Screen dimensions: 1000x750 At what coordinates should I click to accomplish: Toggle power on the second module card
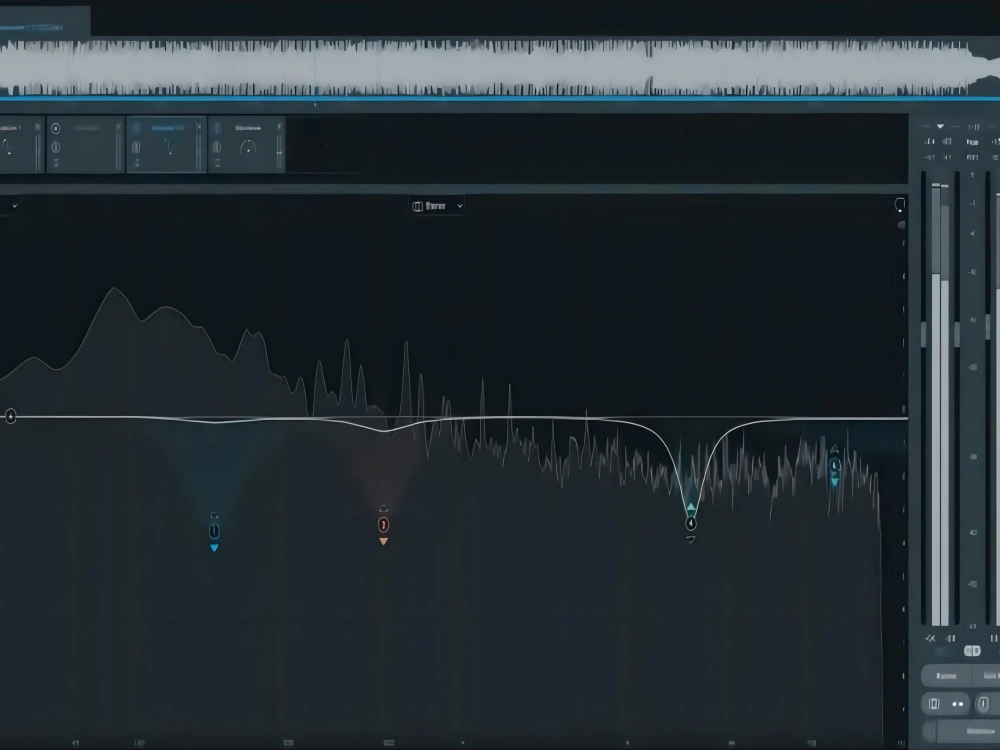pos(55,129)
